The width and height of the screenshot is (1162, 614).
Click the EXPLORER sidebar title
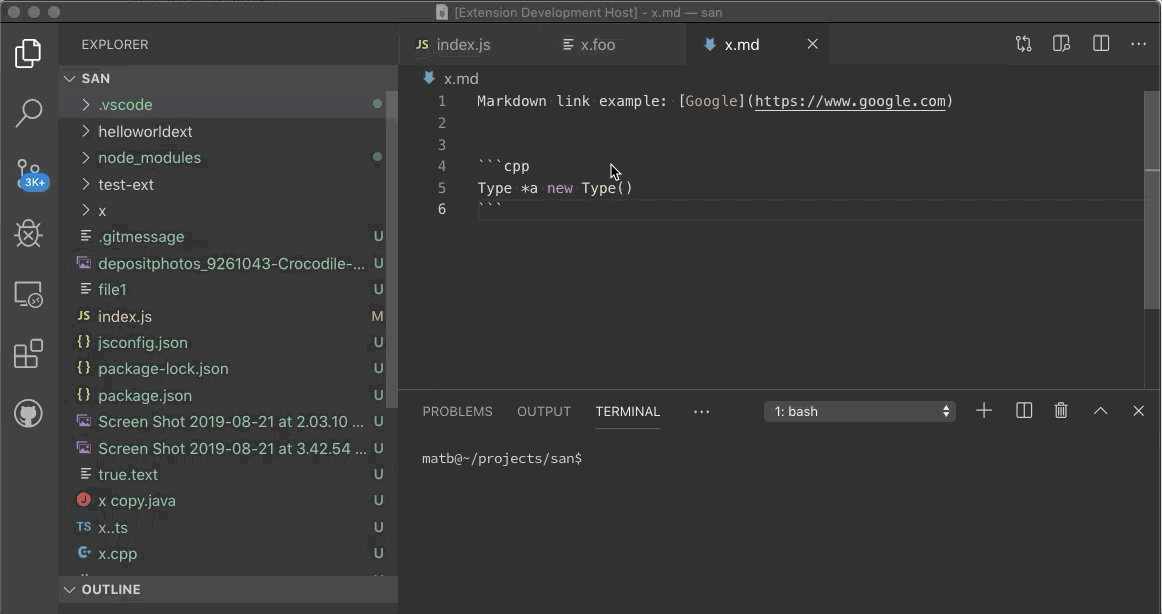point(115,44)
